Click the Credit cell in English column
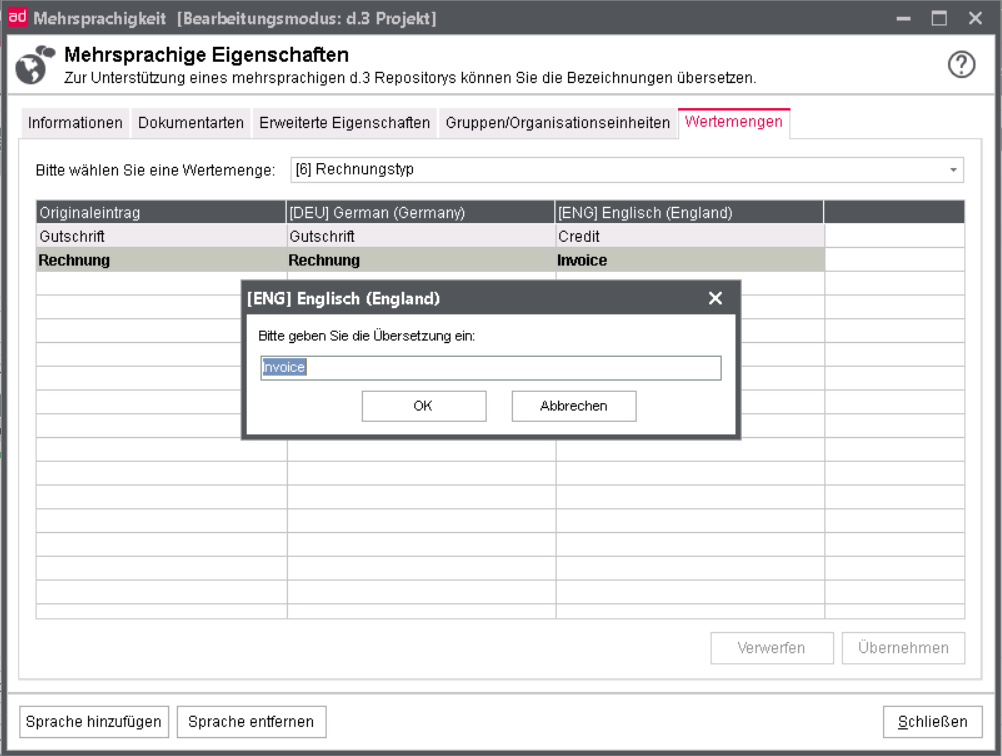The width and height of the screenshot is (1002, 756). pyautogui.click(x=690, y=236)
